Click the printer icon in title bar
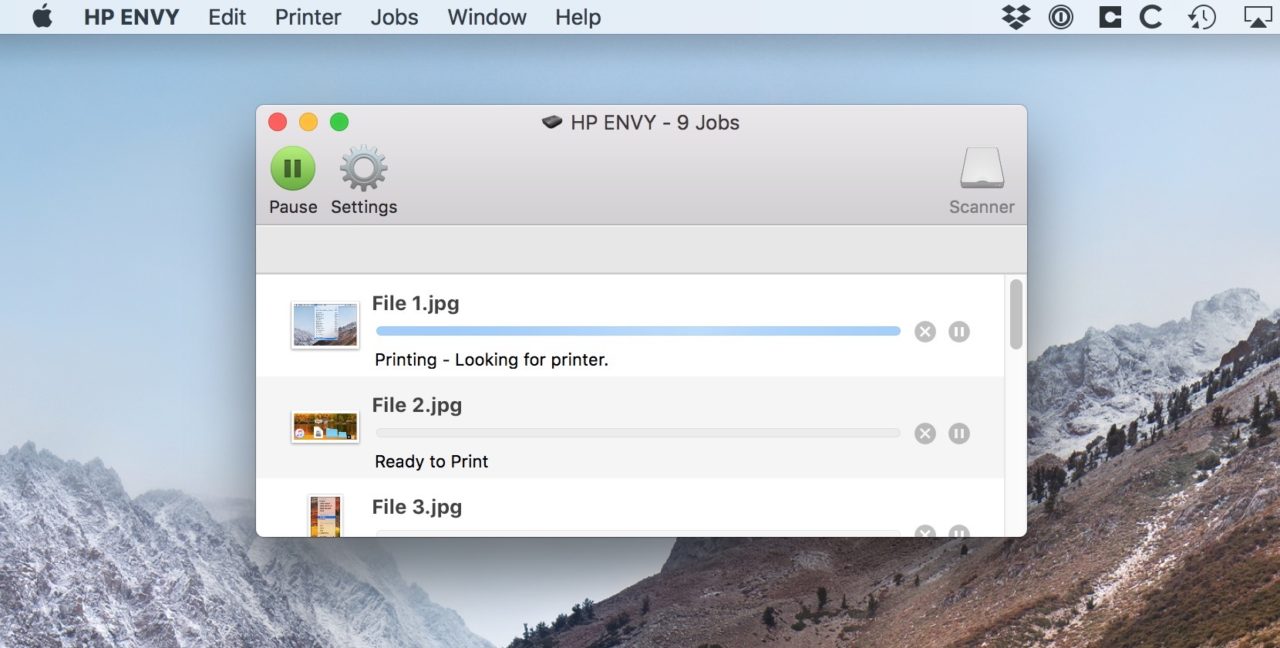The height and width of the screenshot is (648, 1280). 552,122
